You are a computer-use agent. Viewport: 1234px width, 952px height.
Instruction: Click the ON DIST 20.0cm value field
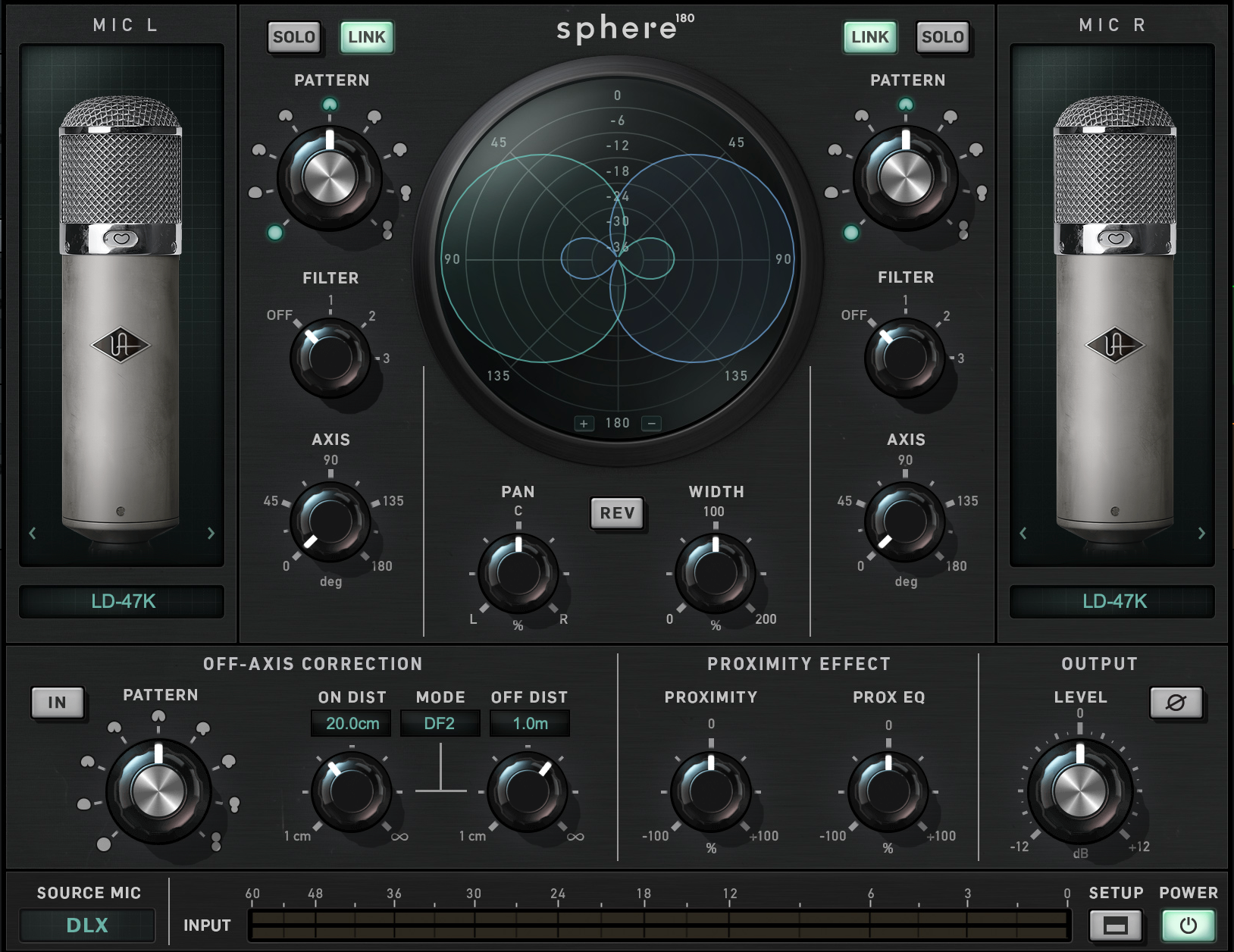[x=352, y=723]
